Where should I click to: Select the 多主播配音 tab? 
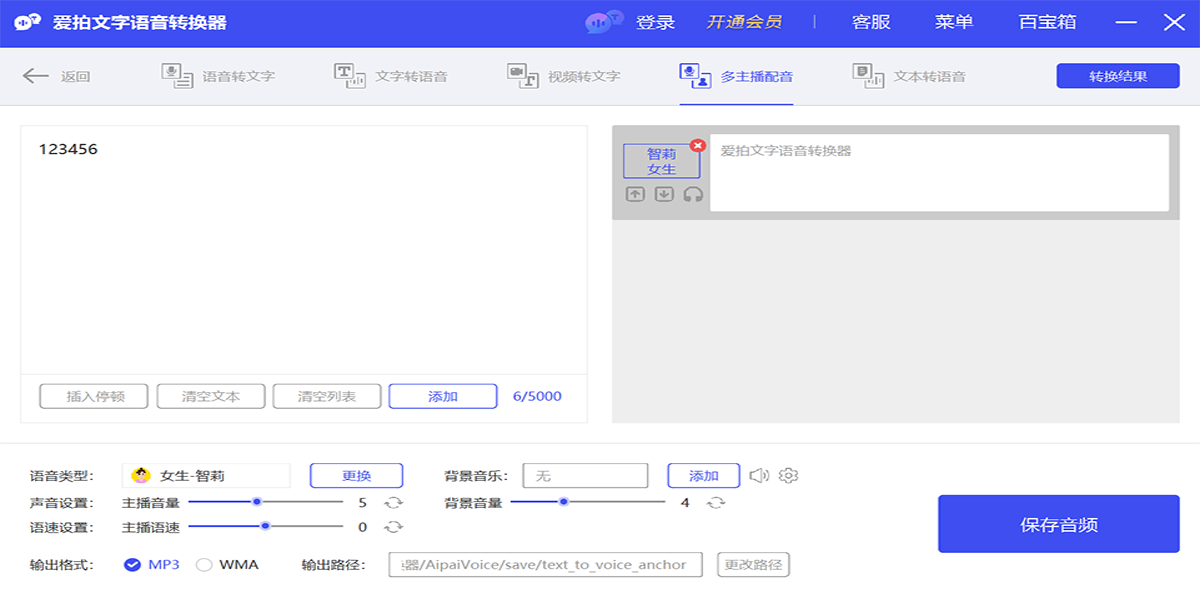pyautogui.click(x=736, y=76)
